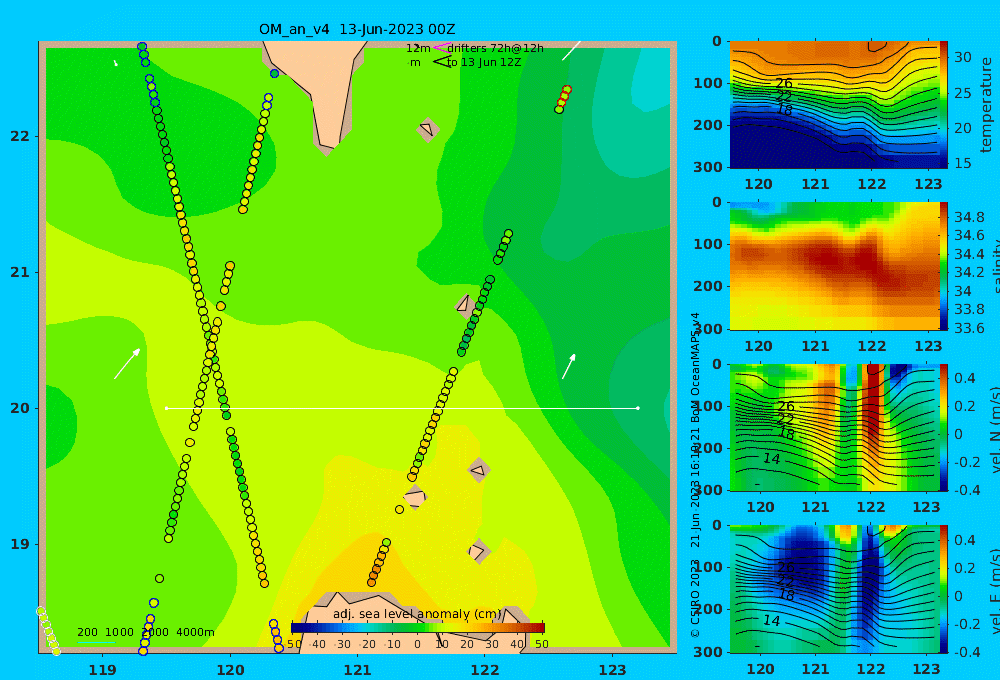Click the magenta drifter arrow legend symbol

point(441,47)
